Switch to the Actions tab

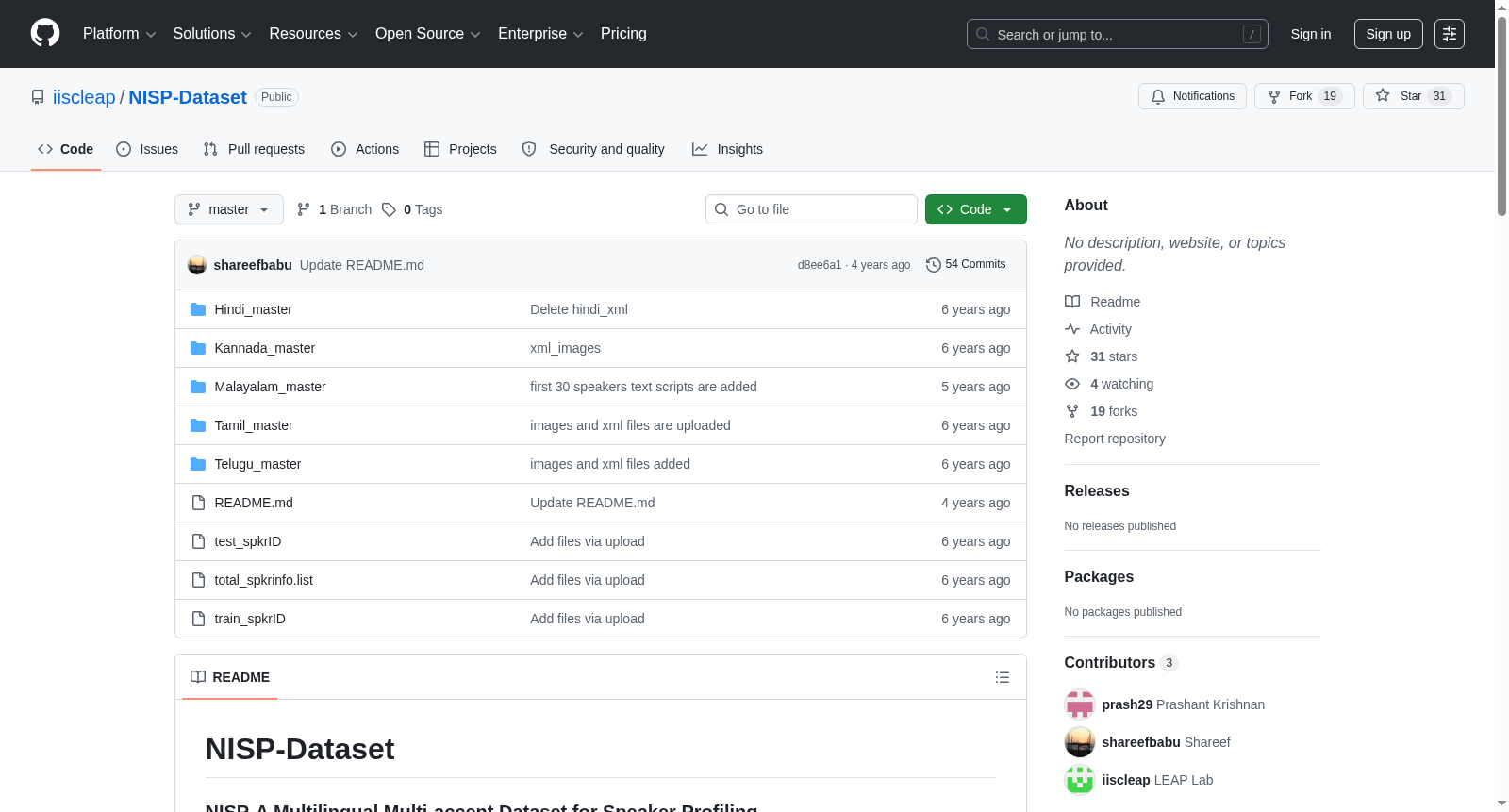[365, 149]
